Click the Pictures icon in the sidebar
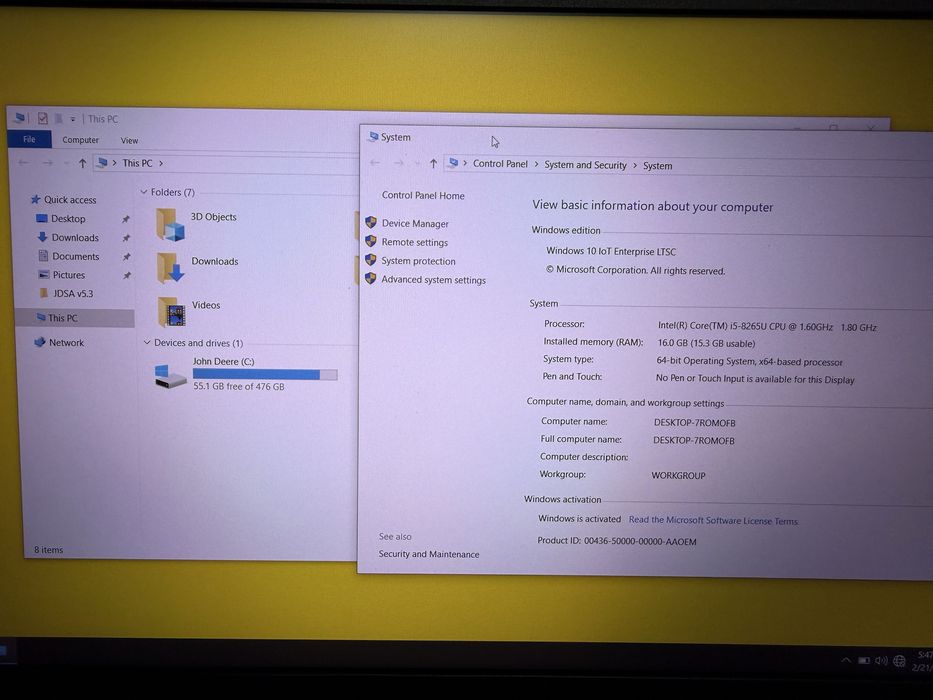 [43, 274]
